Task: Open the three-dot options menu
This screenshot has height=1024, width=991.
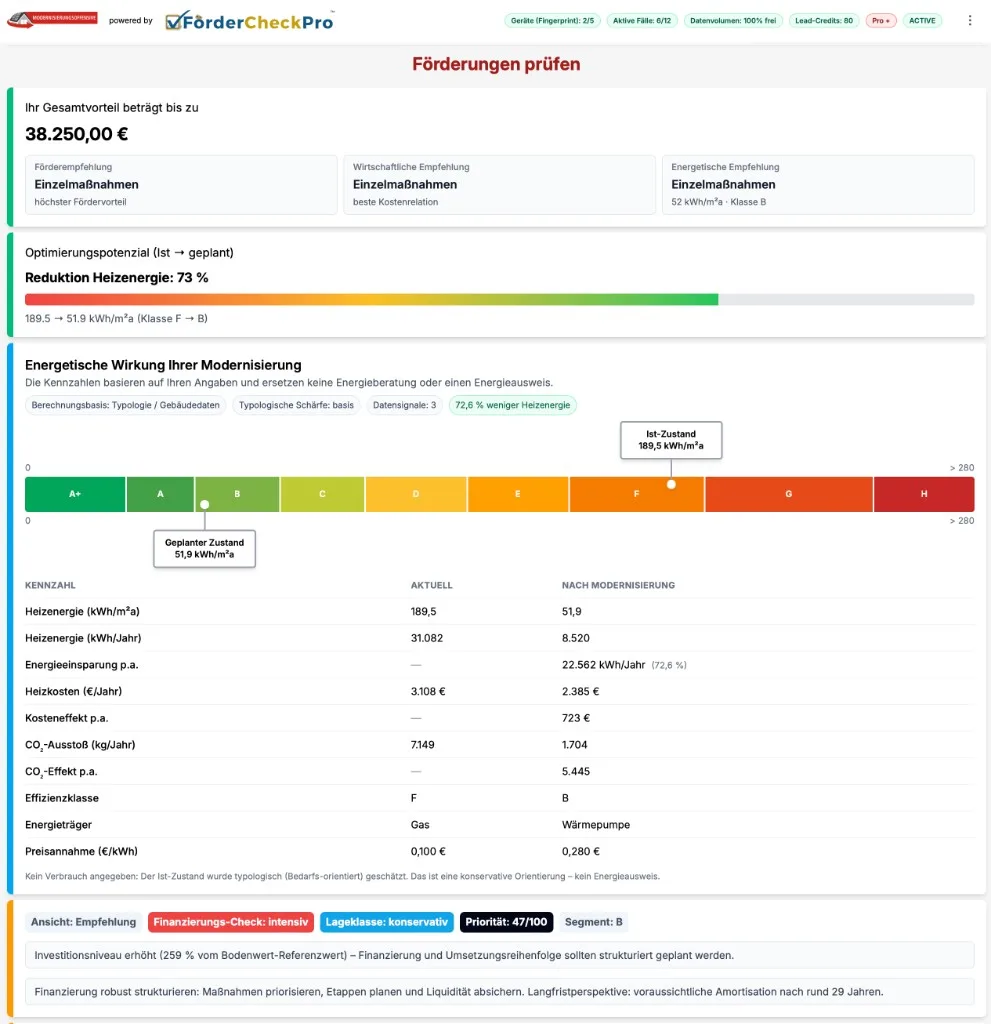Action: pyautogui.click(x=969, y=20)
